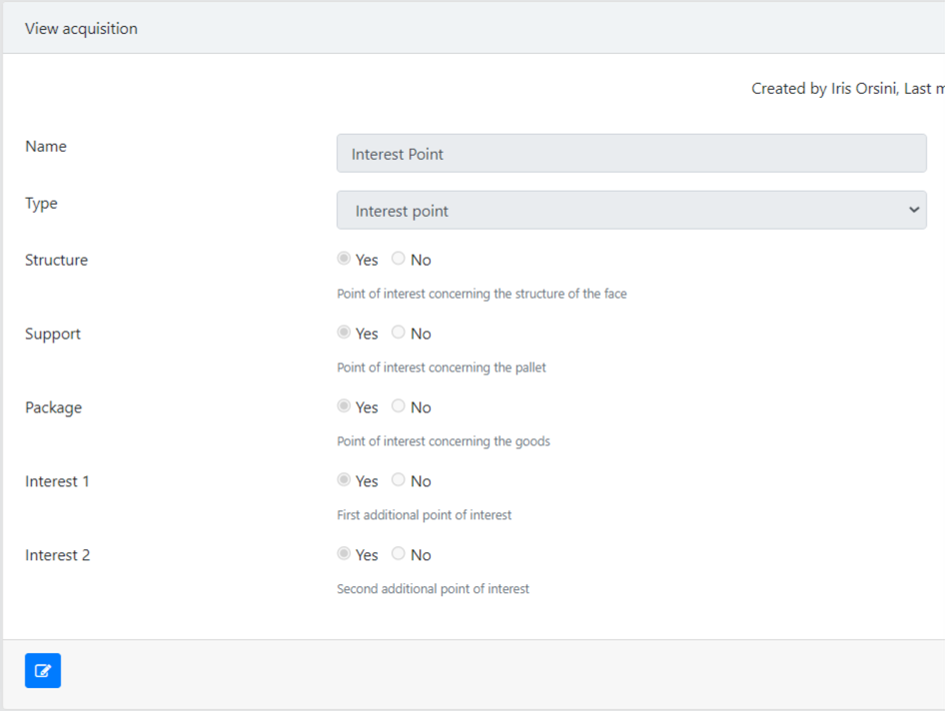Pick No for Interest 2
The width and height of the screenshot is (945, 711).
(398, 553)
